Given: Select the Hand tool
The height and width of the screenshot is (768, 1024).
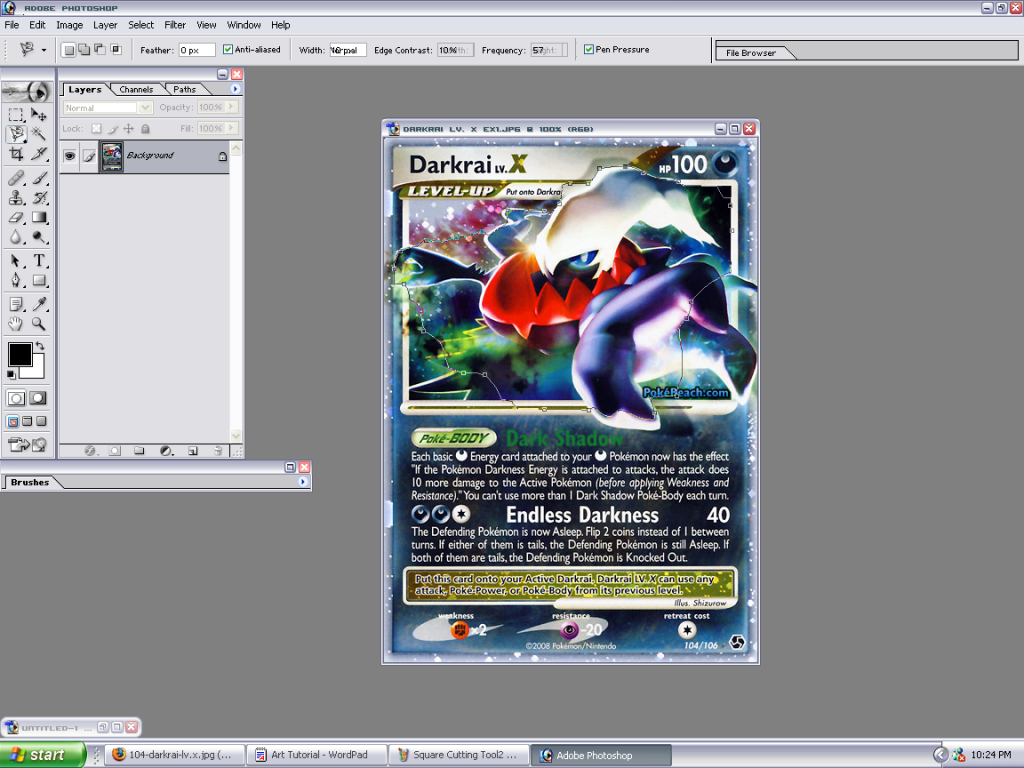Looking at the screenshot, I should [16, 323].
